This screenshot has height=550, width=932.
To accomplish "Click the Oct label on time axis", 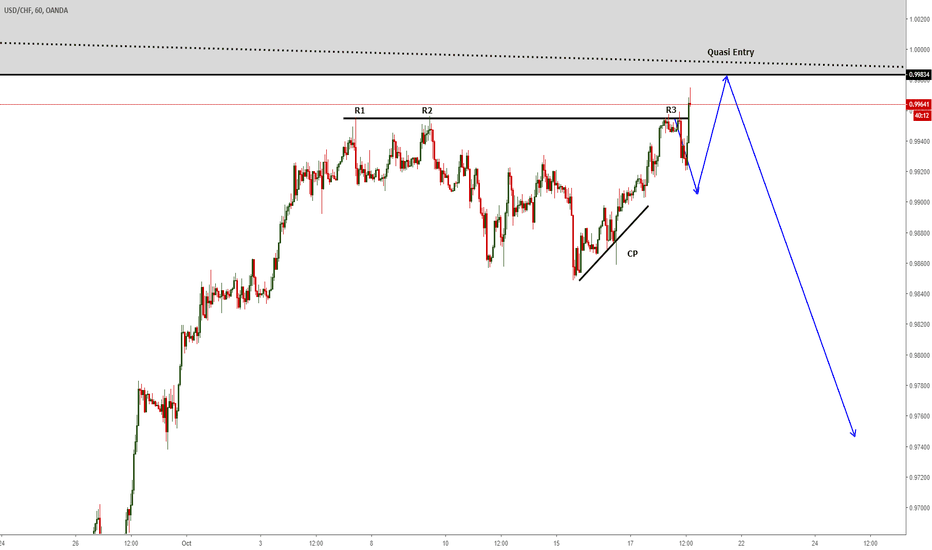I will coord(187,543).
